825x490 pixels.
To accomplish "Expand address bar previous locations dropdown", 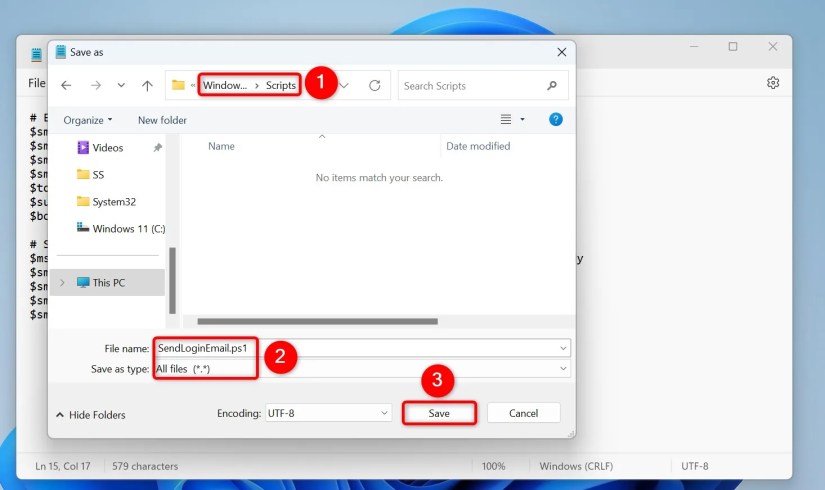I will point(344,85).
